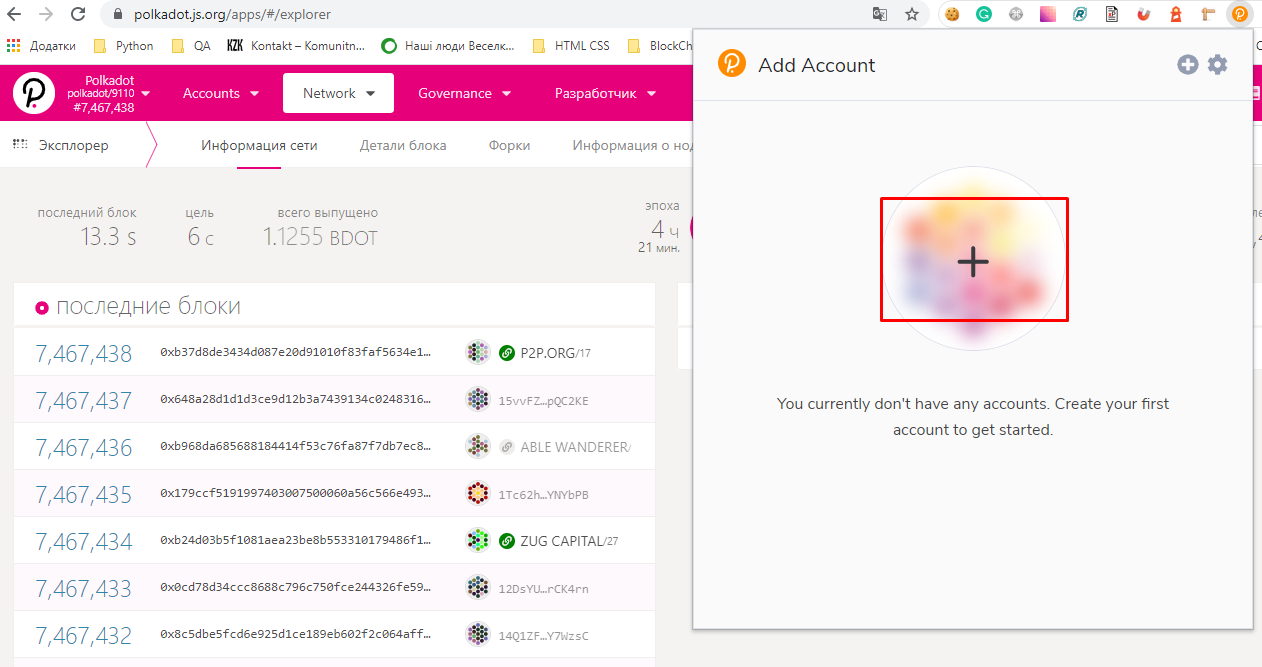Go back in browser history
The image size is (1262, 667).
pos(14,15)
